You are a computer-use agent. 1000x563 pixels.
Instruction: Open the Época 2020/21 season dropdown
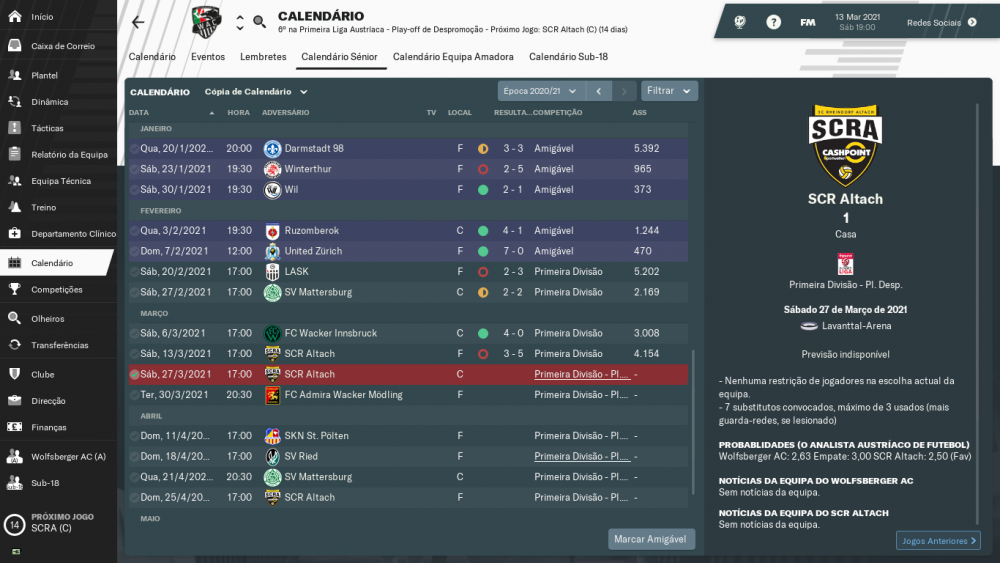coord(540,91)
